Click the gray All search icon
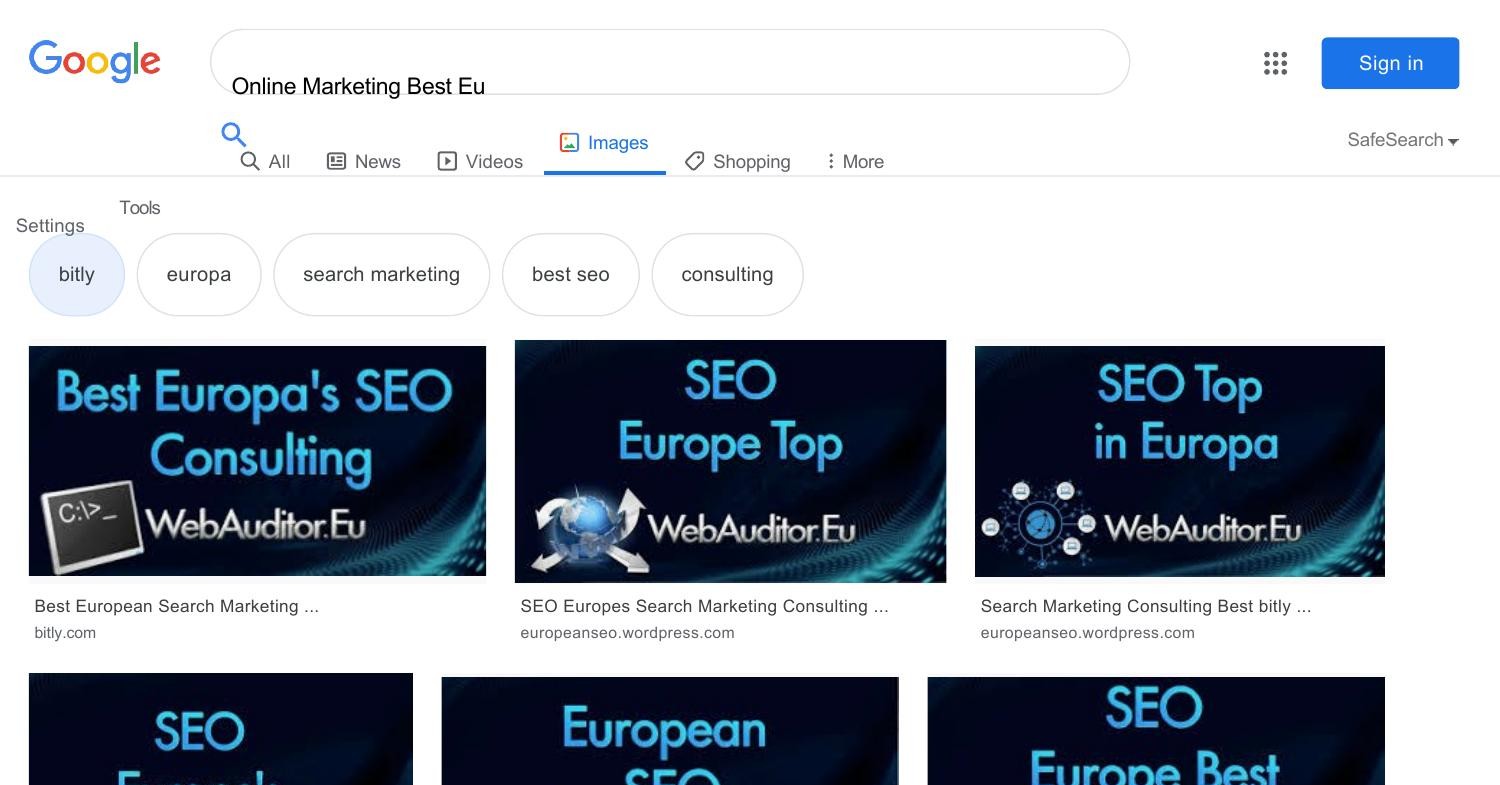The image size is (1500, 785). (250, 161)
